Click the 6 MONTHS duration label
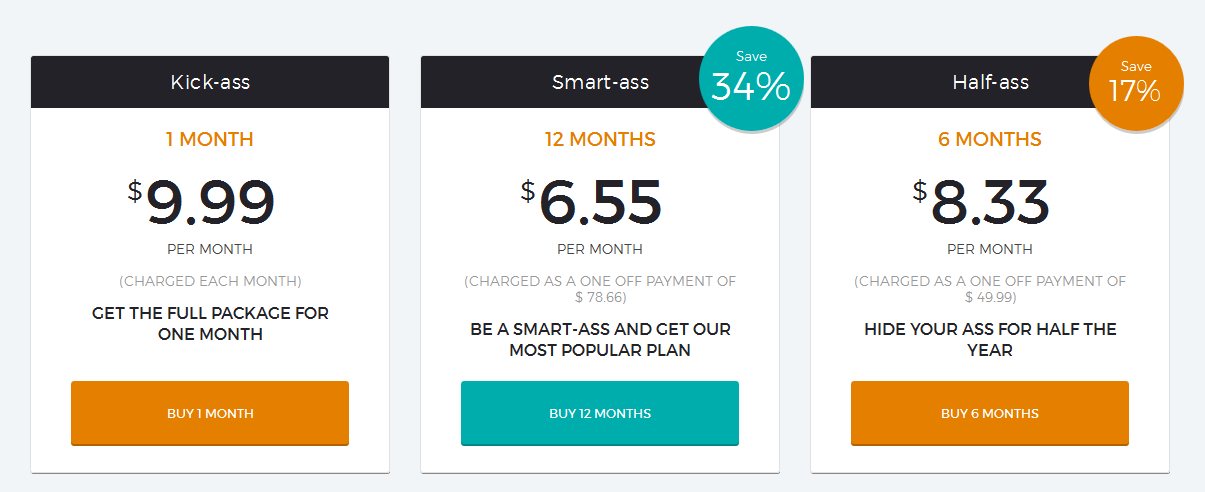 click(990, 140)
